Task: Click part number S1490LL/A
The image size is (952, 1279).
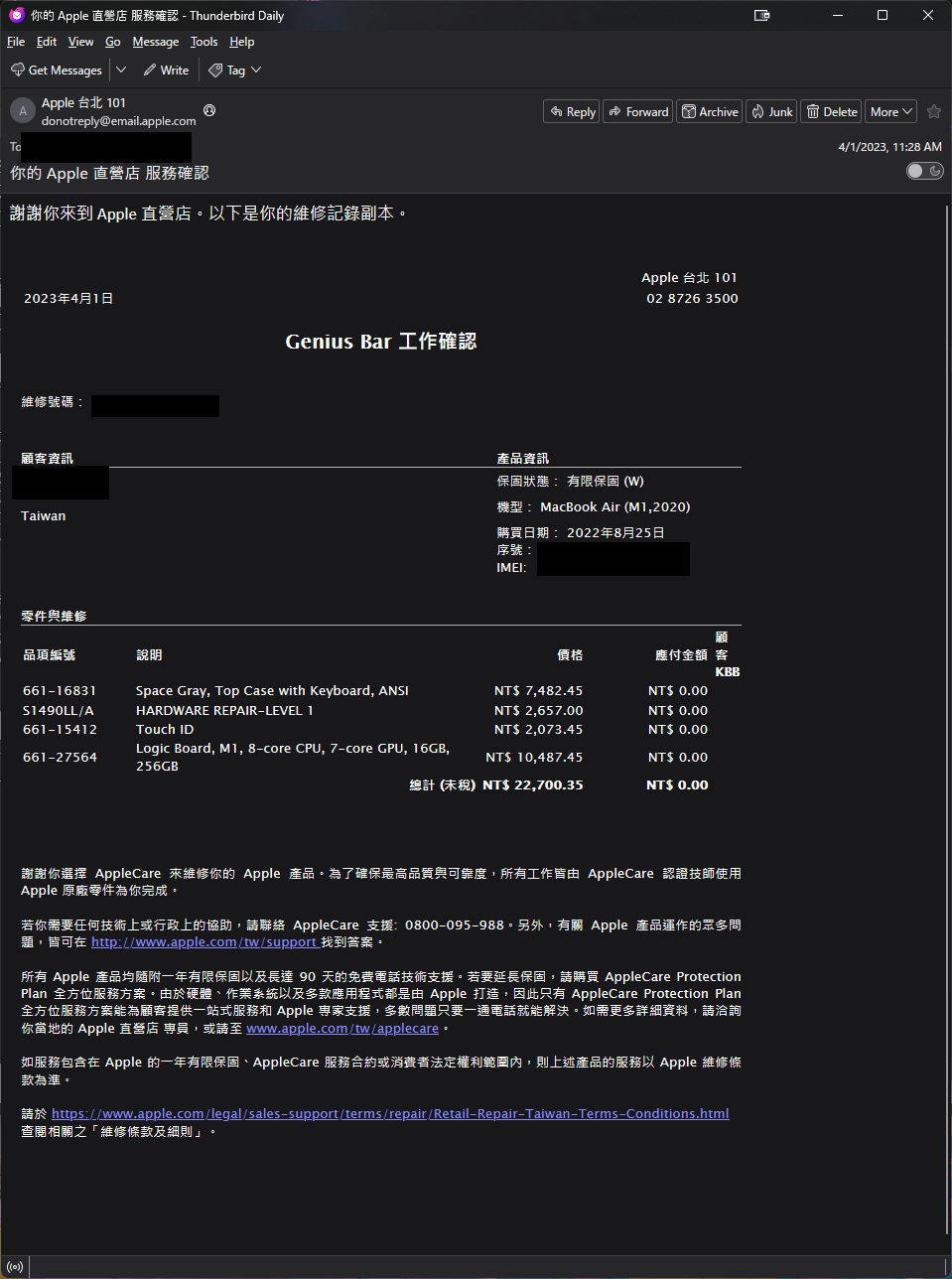Action: tap(59, 711)
